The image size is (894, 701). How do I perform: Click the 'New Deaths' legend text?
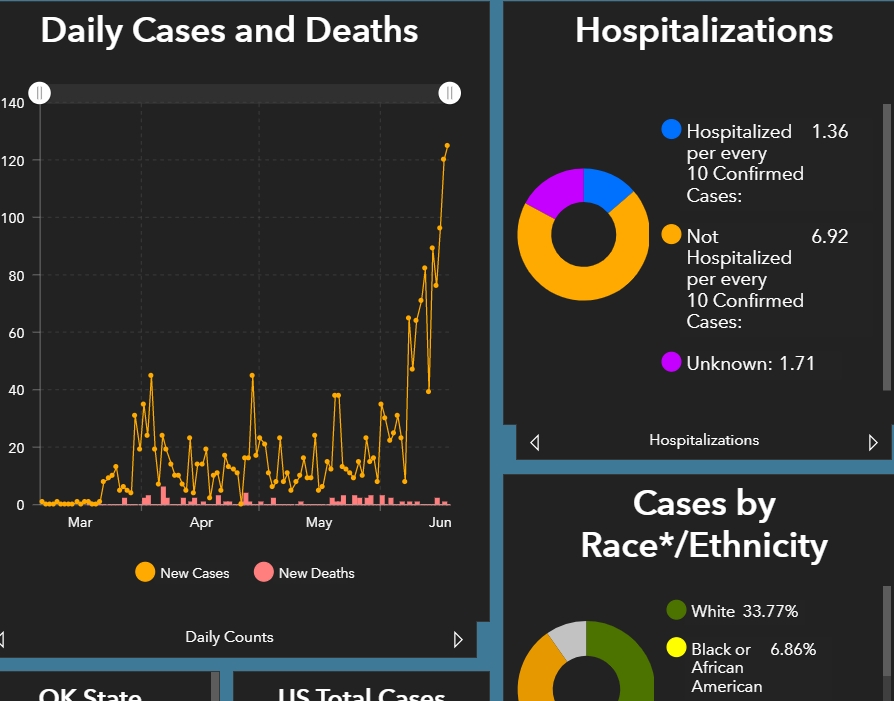[316, 573]
